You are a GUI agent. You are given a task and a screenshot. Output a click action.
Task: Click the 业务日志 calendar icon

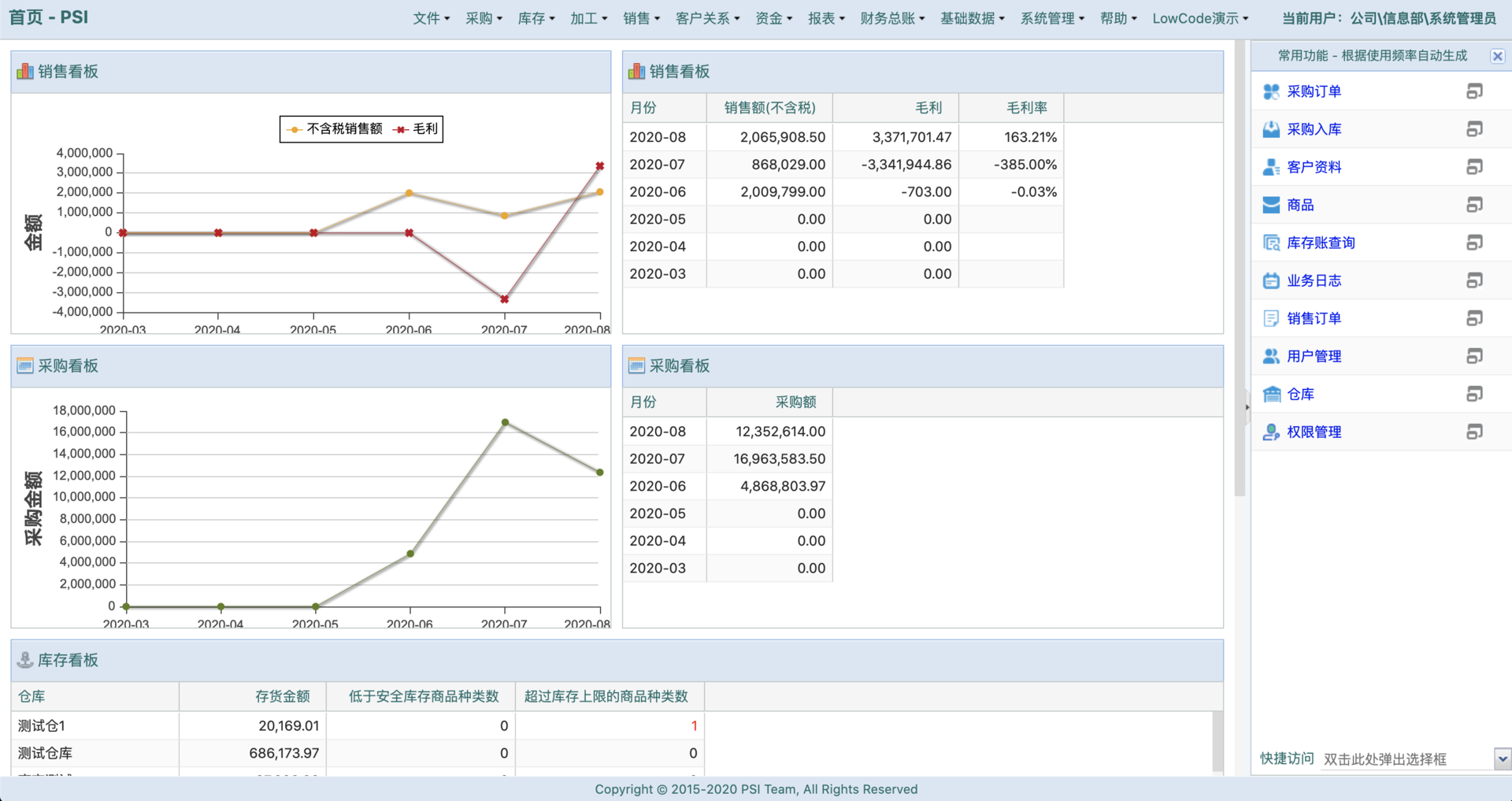point(1270,280)
